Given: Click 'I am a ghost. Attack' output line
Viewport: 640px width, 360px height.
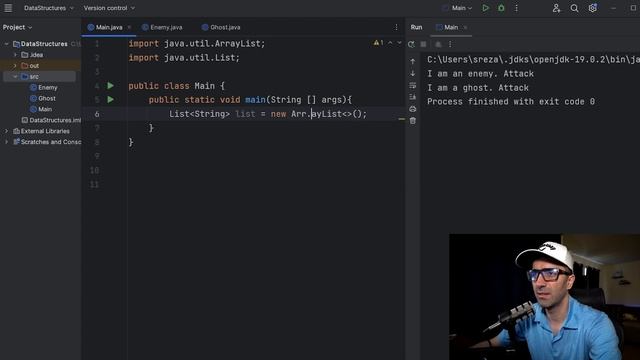Looking at the screenshot, I should (478, 88).
